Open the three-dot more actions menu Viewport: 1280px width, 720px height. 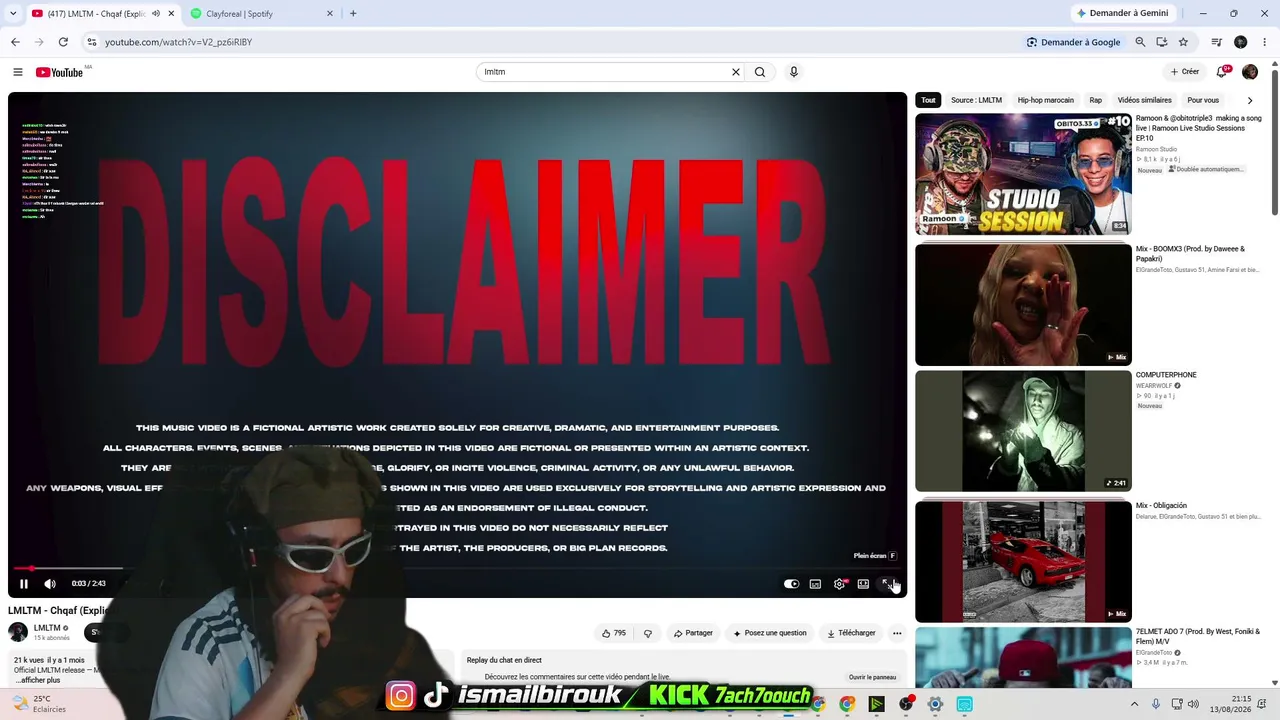point(897,633)
